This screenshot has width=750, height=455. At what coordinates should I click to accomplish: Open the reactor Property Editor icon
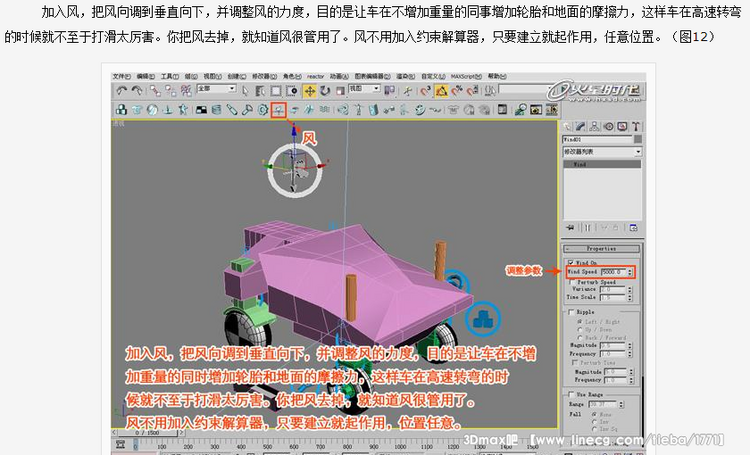[502, 110]
